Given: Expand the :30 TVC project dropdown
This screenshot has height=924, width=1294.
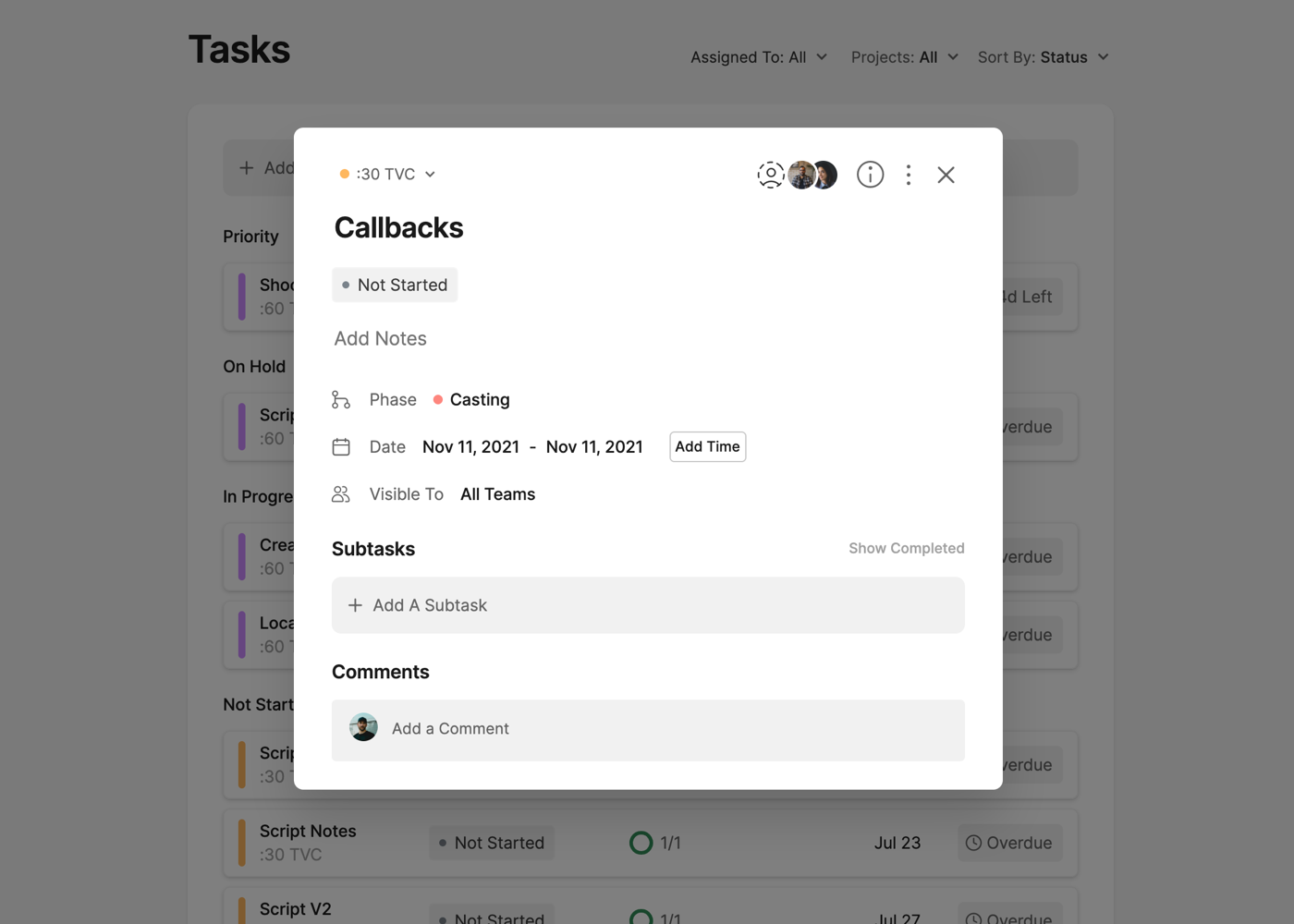Looking at the screenshot, I should (388, 175).
